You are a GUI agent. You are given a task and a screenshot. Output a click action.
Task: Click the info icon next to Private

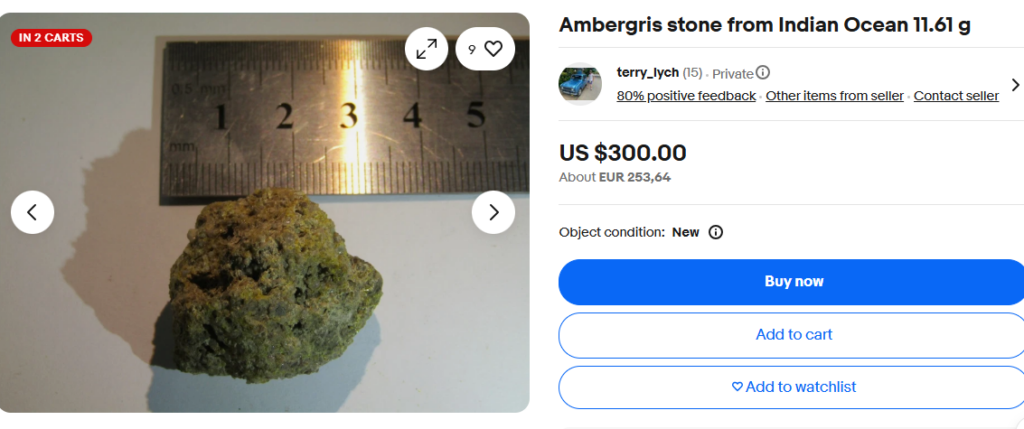click(763, 73)
